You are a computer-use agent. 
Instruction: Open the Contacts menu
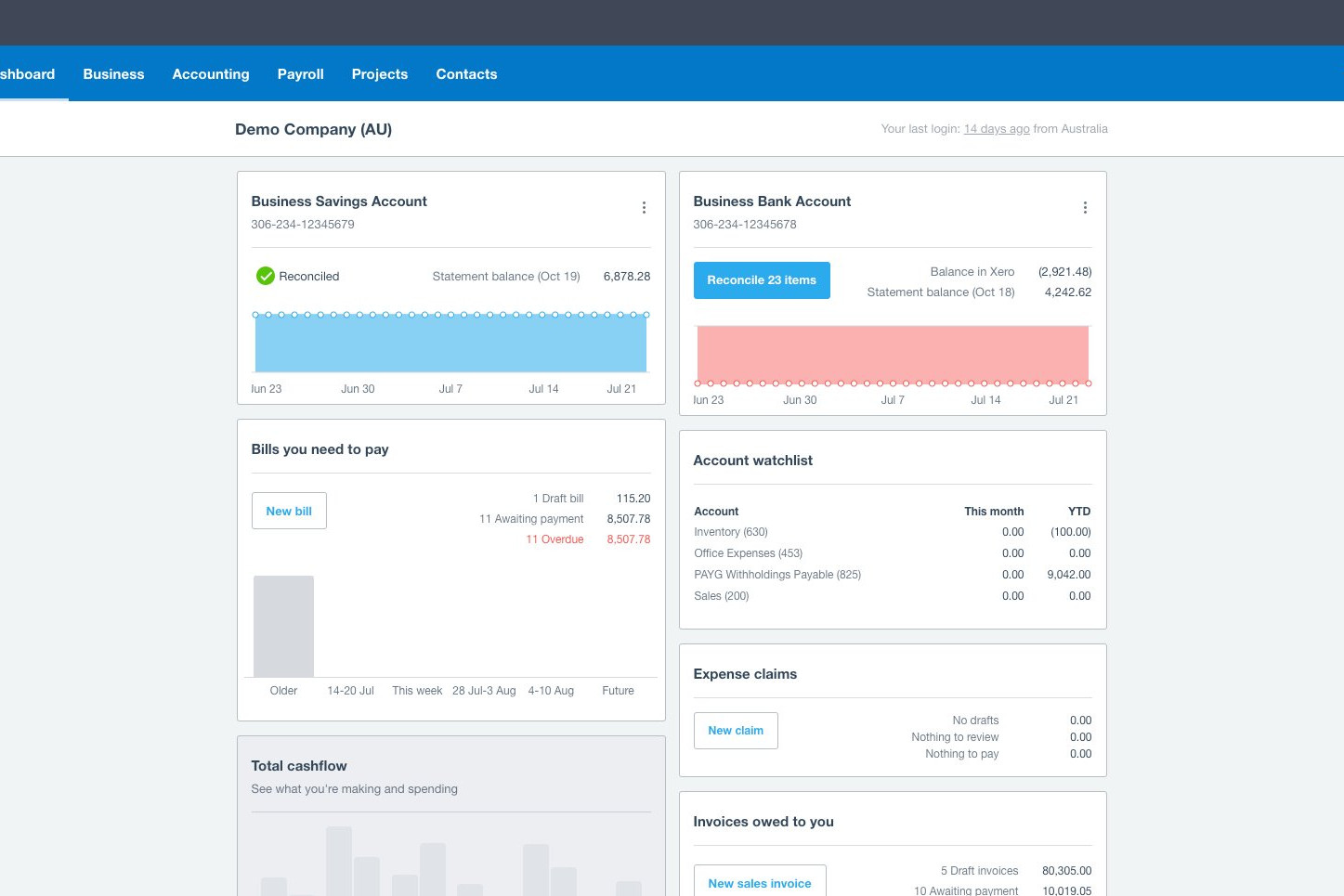[x=466, y=74]
